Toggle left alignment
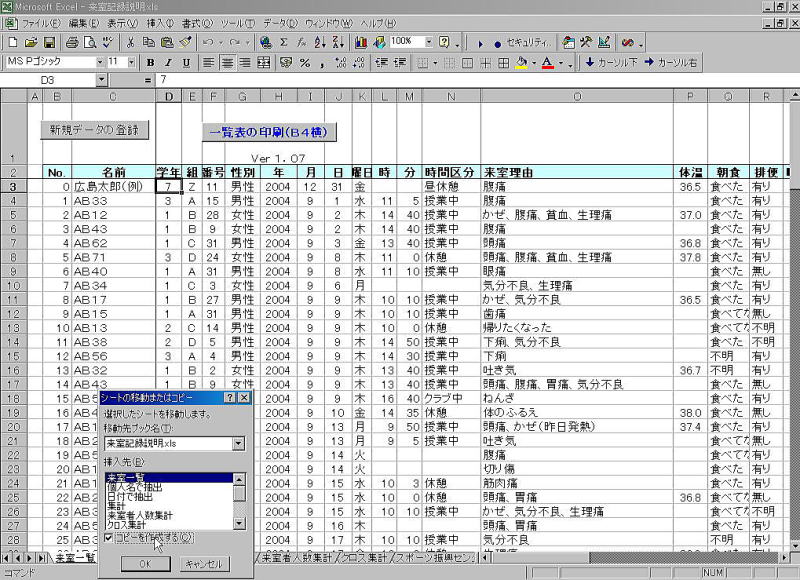Screen dimensions: 800x580 208,63
